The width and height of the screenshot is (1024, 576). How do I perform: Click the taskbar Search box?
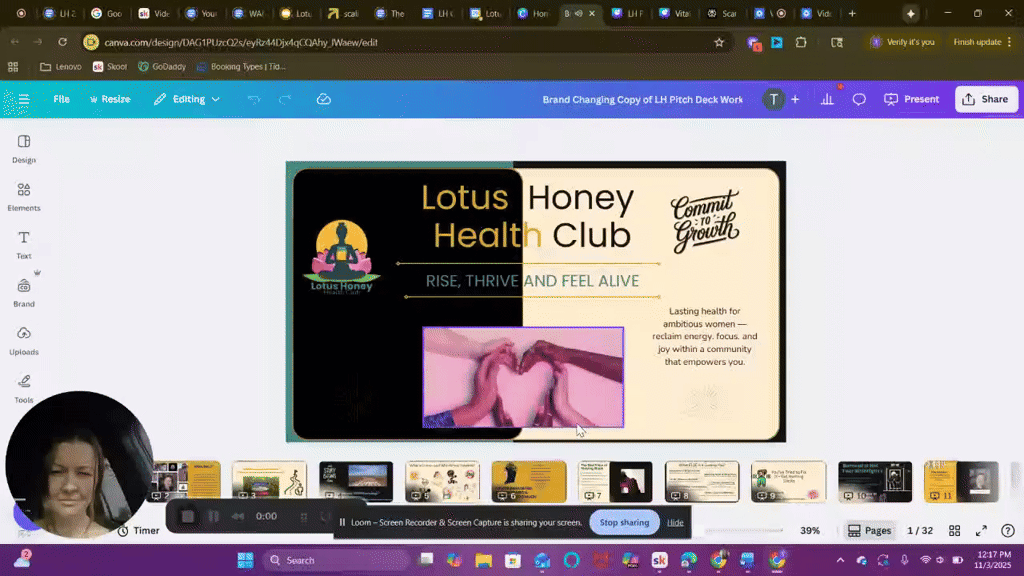(337, 560)
